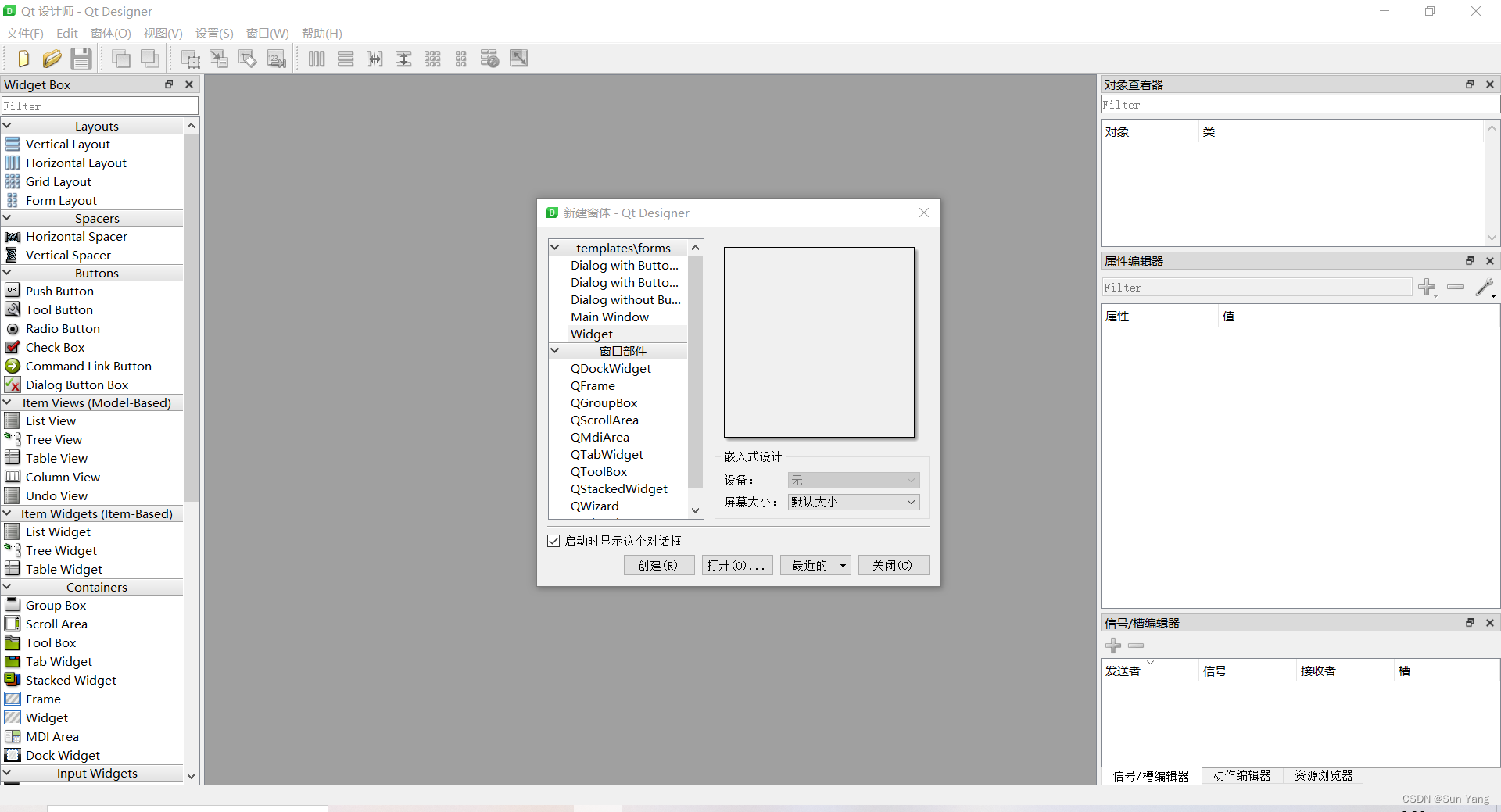Viewport: 1501px width, 812px height.
Task: Close the Widget Box panel
Action: 189,84
